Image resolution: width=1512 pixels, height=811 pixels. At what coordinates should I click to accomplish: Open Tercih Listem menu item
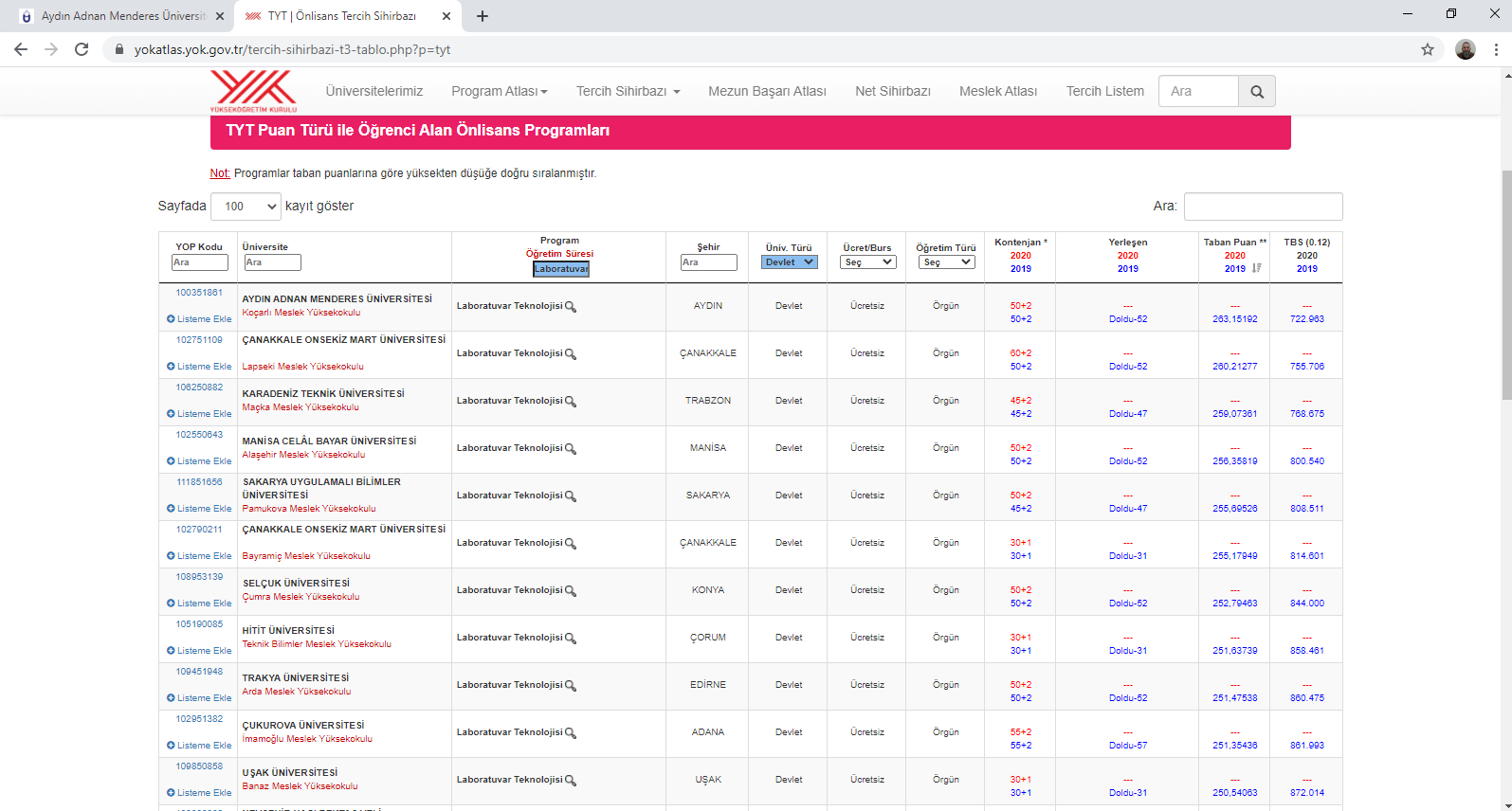point(1105,91)
